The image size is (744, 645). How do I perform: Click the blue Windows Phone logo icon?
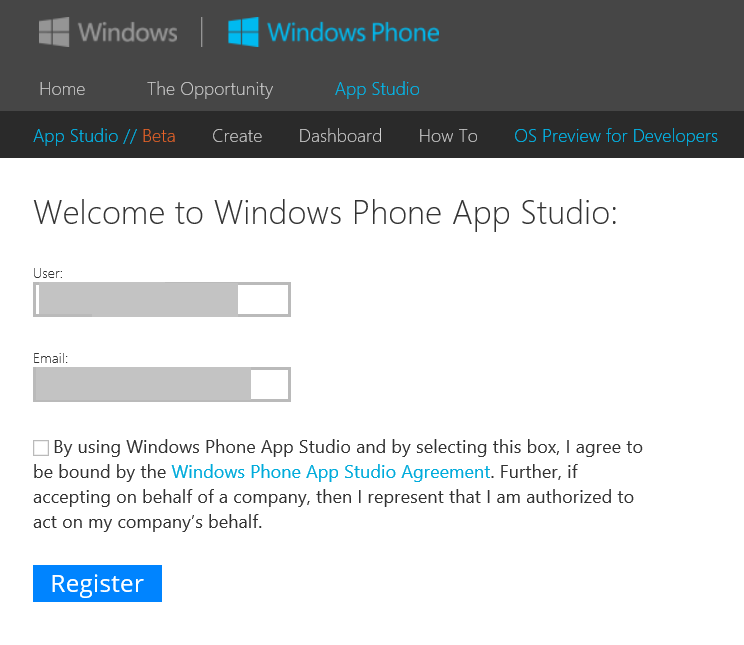[x=243, y=32]
